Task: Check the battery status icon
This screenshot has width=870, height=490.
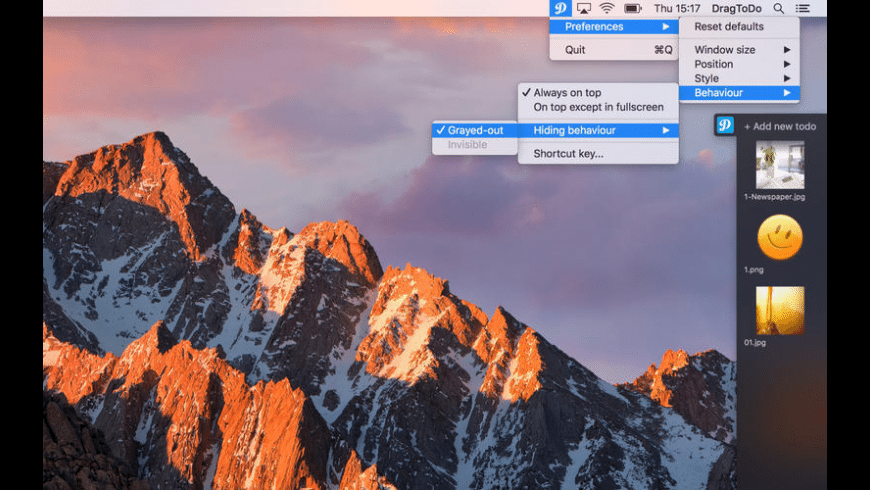Action: (633, 8)
